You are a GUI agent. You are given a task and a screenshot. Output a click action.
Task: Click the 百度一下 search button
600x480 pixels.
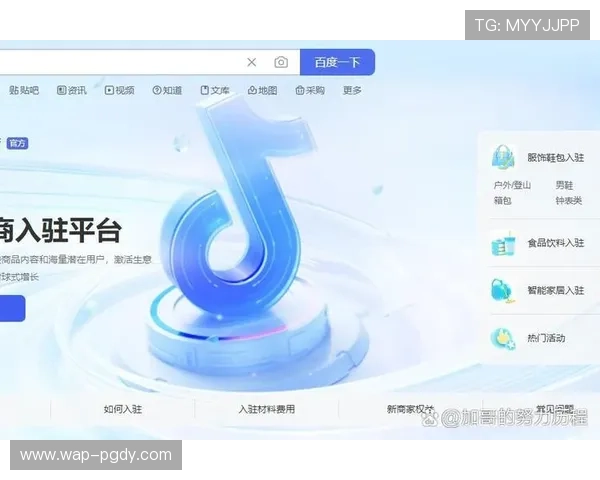pos(337,62)
